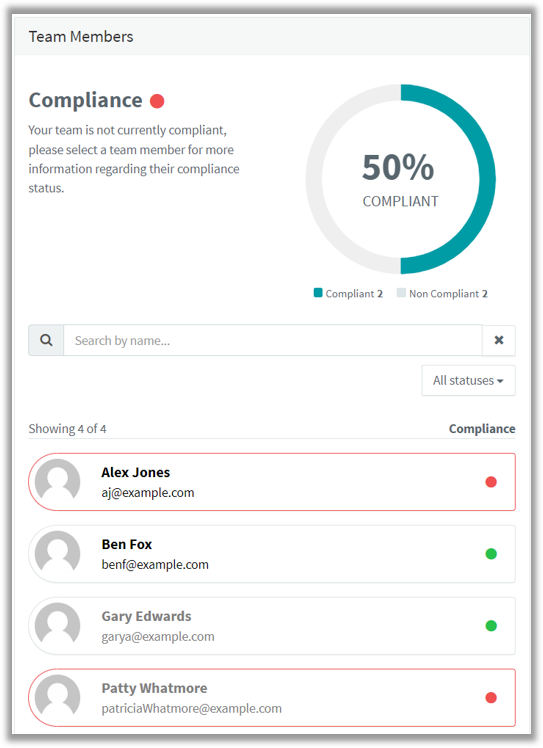The height and width of the screenshot is (748, 543).
Task: Click Gary Edwards's avatar icon
Action: pos(58,625)
